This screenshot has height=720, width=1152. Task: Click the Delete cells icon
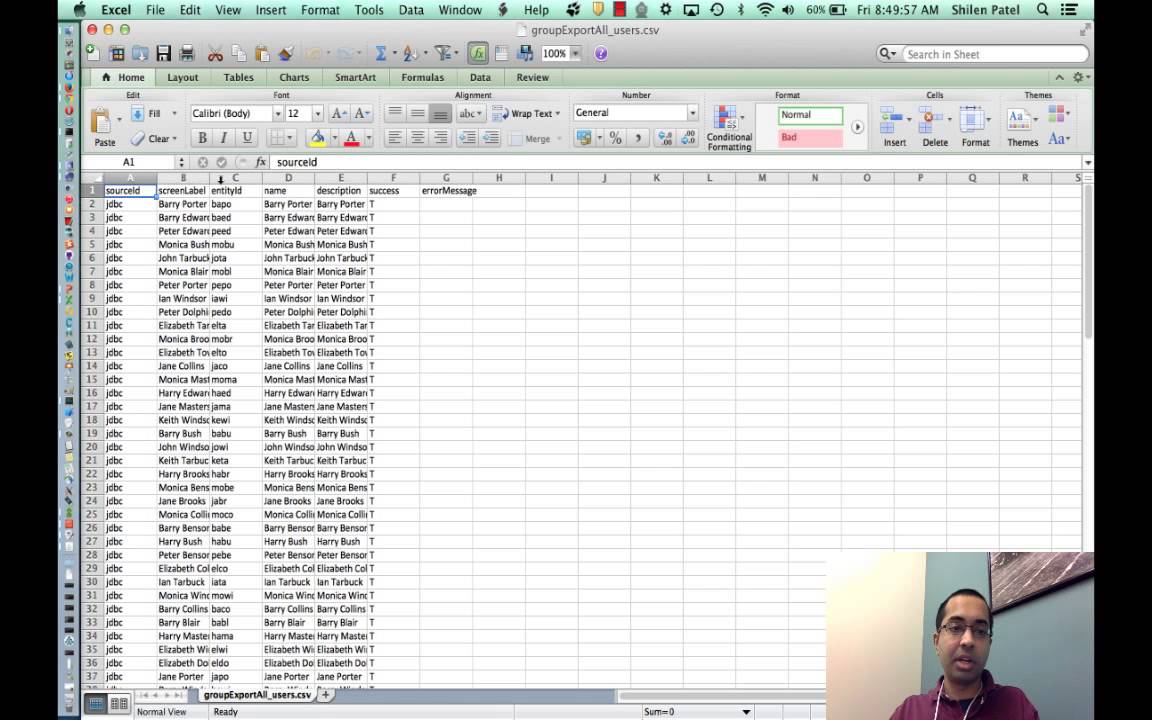click(931, 119)
